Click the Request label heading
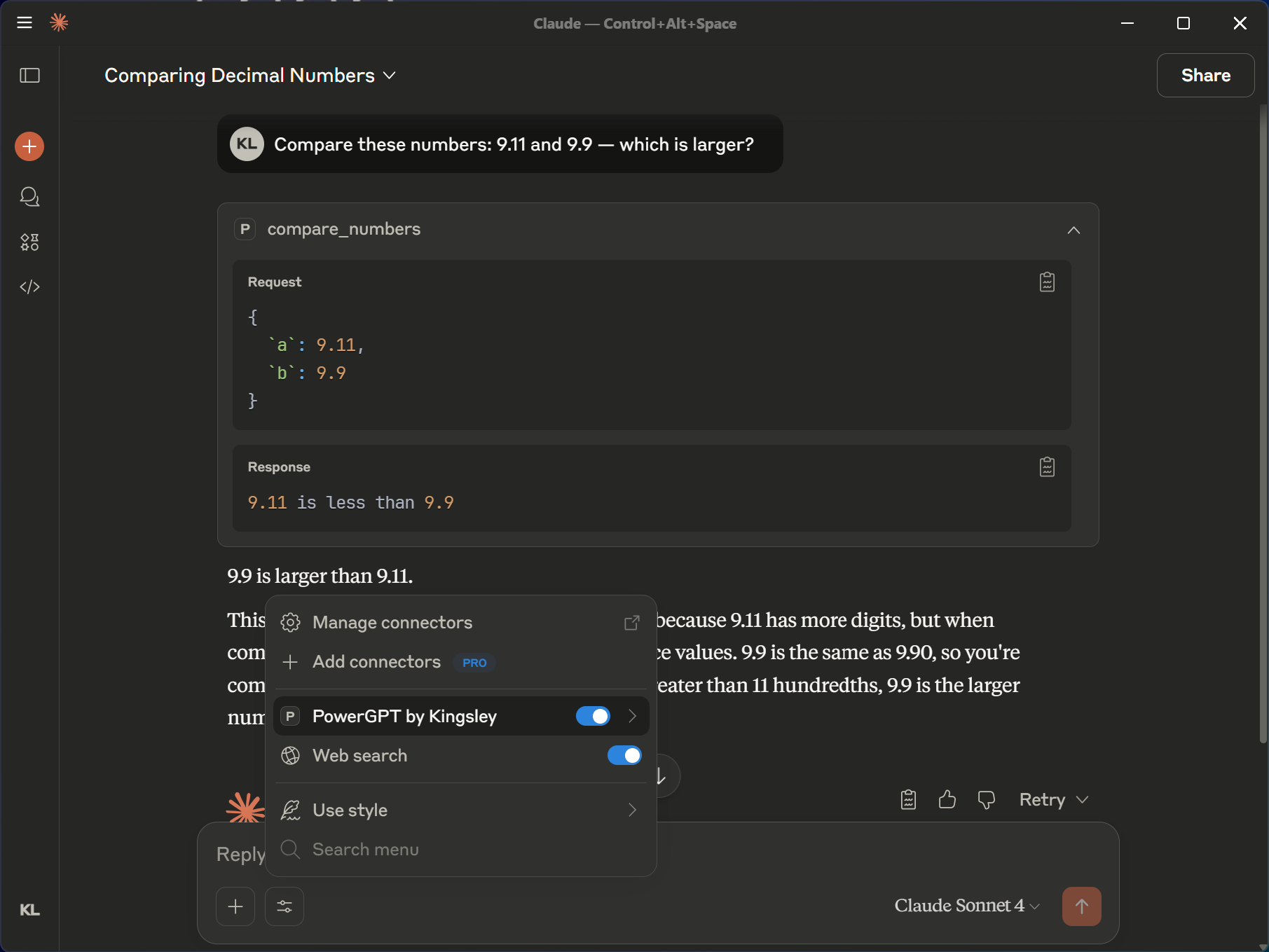 pos(275,282)
